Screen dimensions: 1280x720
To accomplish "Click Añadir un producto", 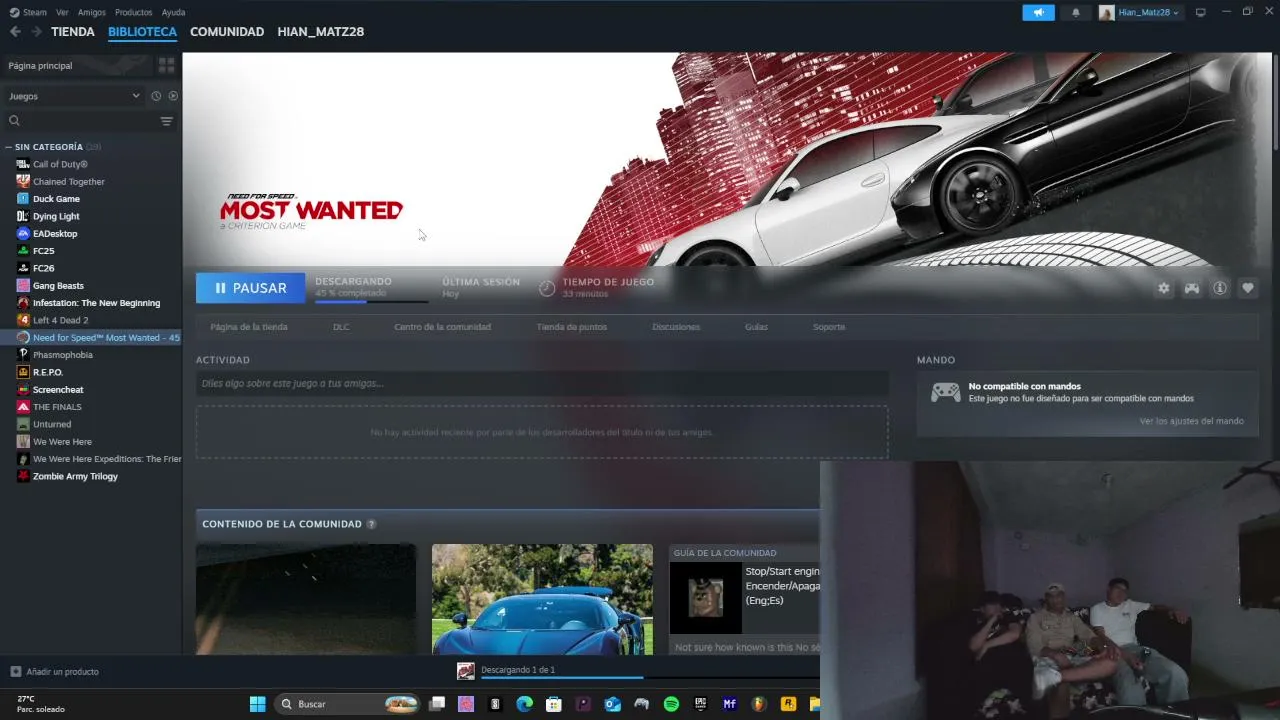I will [62, 672].
